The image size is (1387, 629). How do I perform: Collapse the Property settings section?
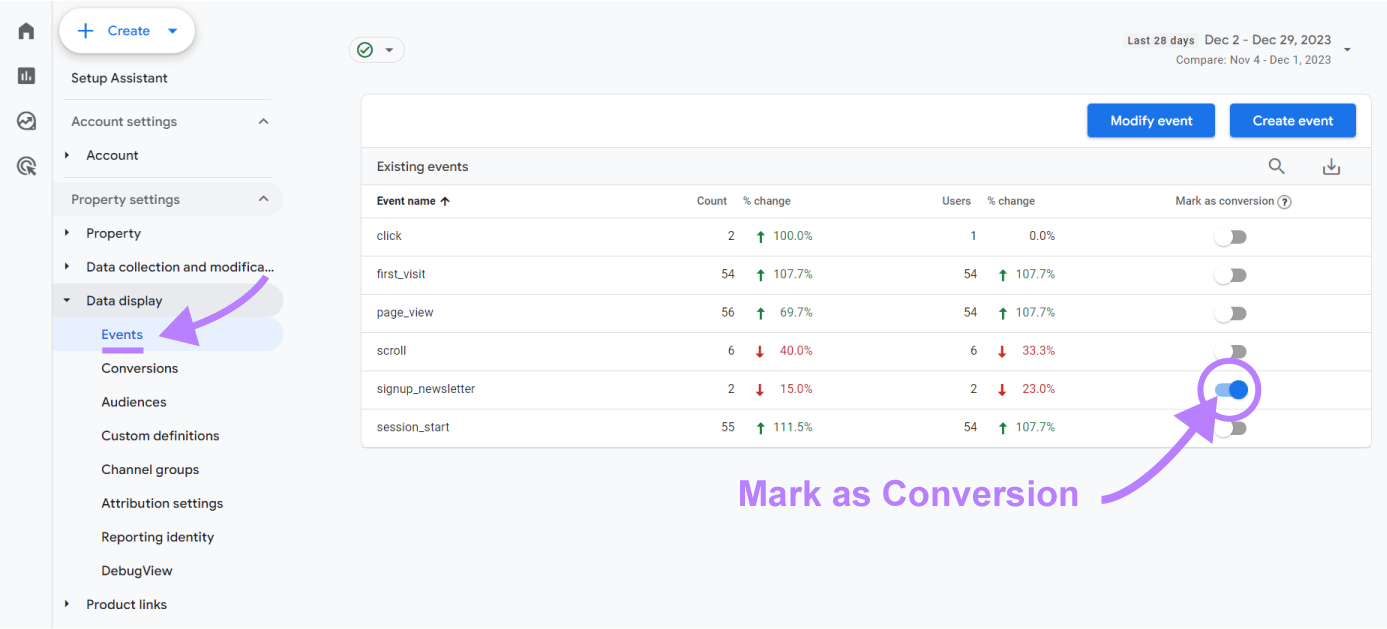[263, 199]
